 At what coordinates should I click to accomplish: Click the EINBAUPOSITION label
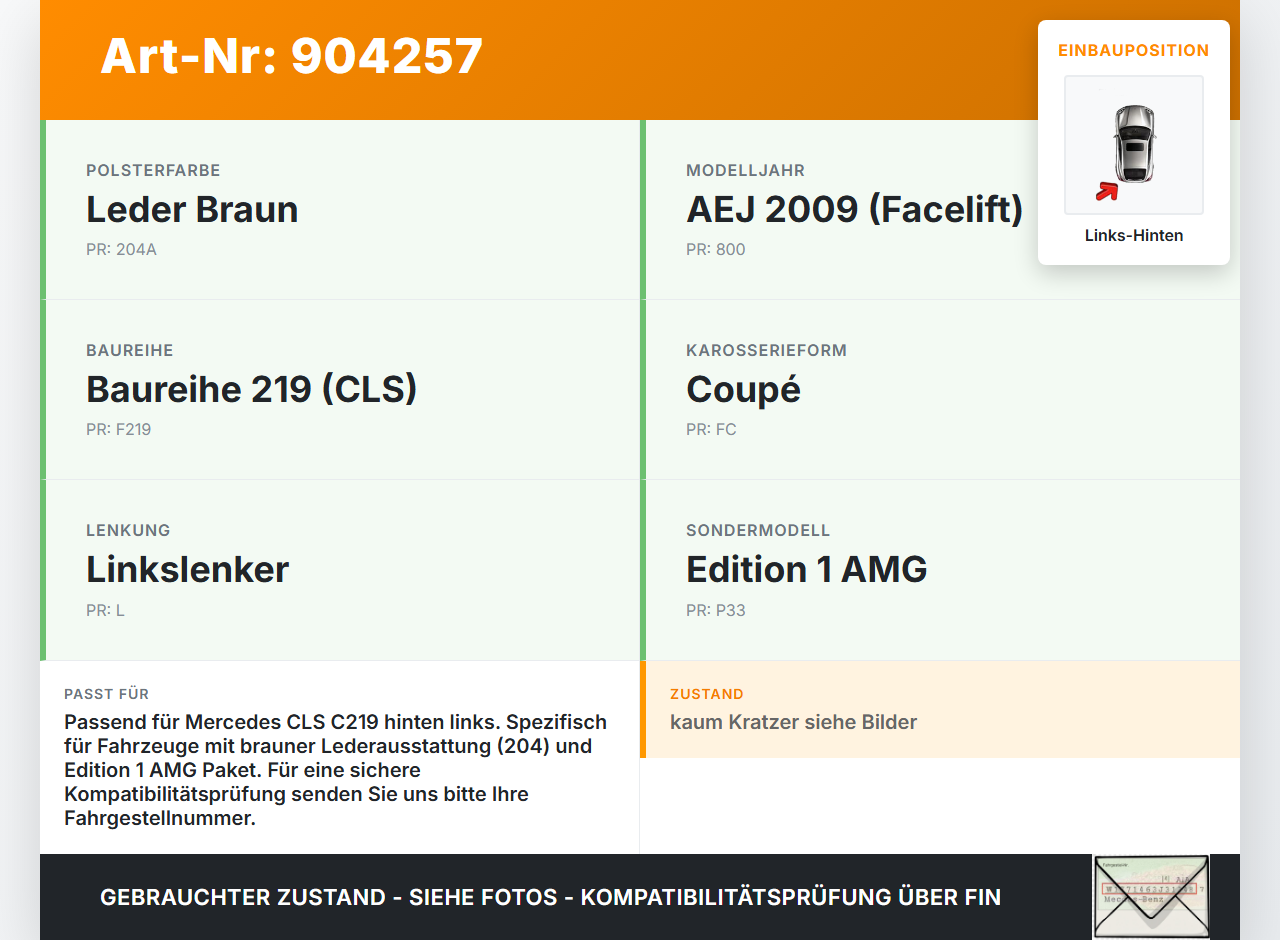[x=1134, y=50]
